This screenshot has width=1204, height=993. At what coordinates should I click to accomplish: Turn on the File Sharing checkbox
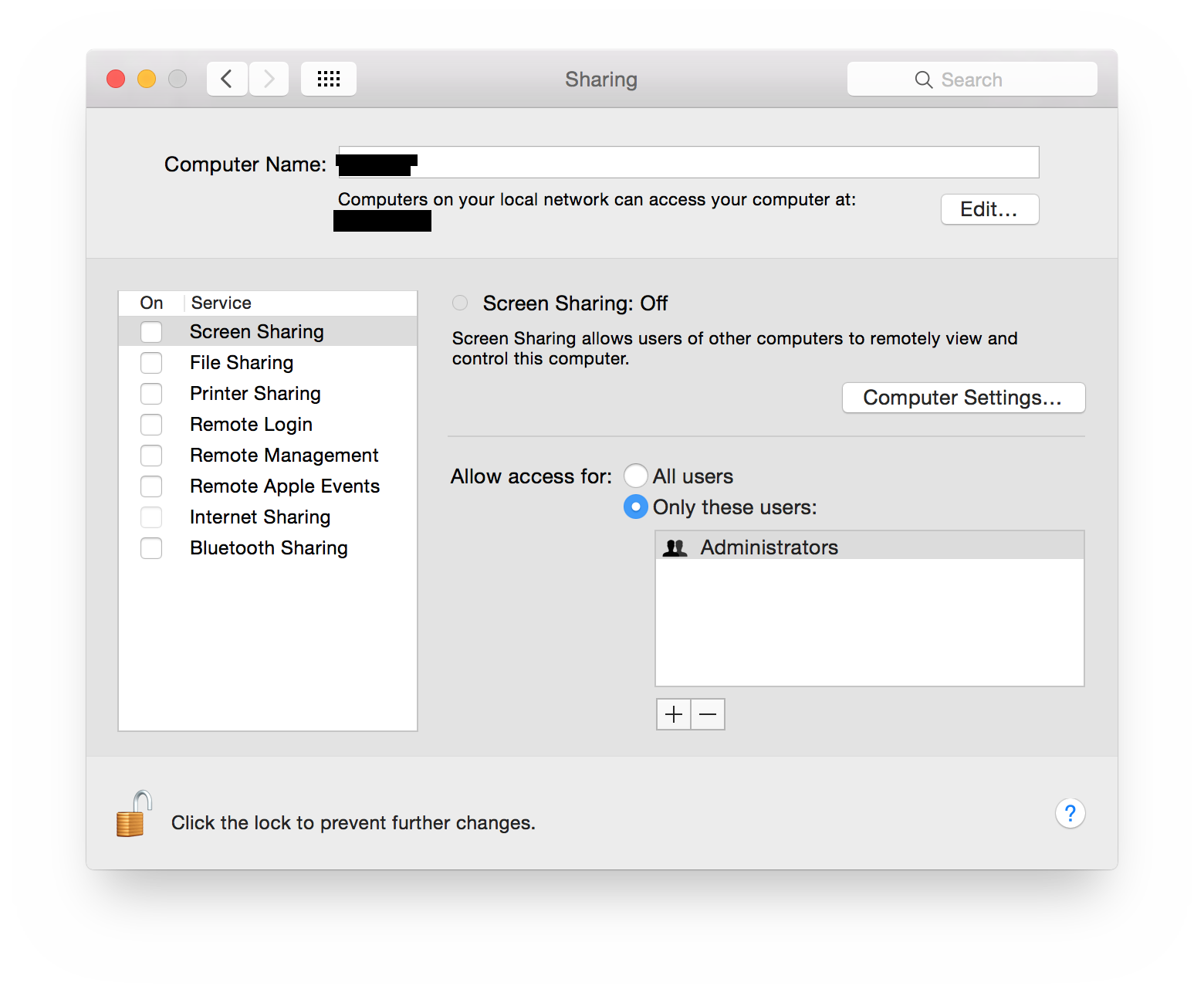(151, 363)
